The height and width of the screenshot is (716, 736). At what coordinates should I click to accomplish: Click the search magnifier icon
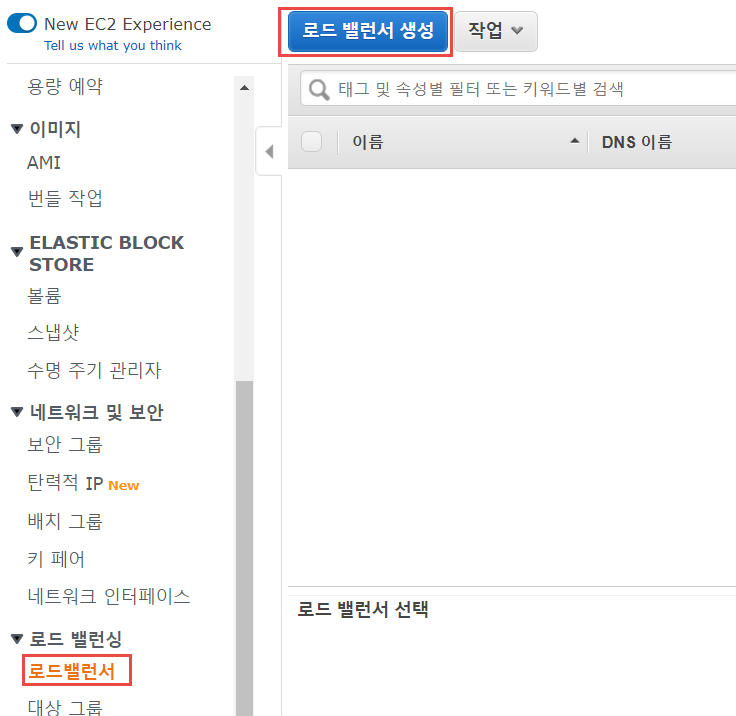pos(319,89)
